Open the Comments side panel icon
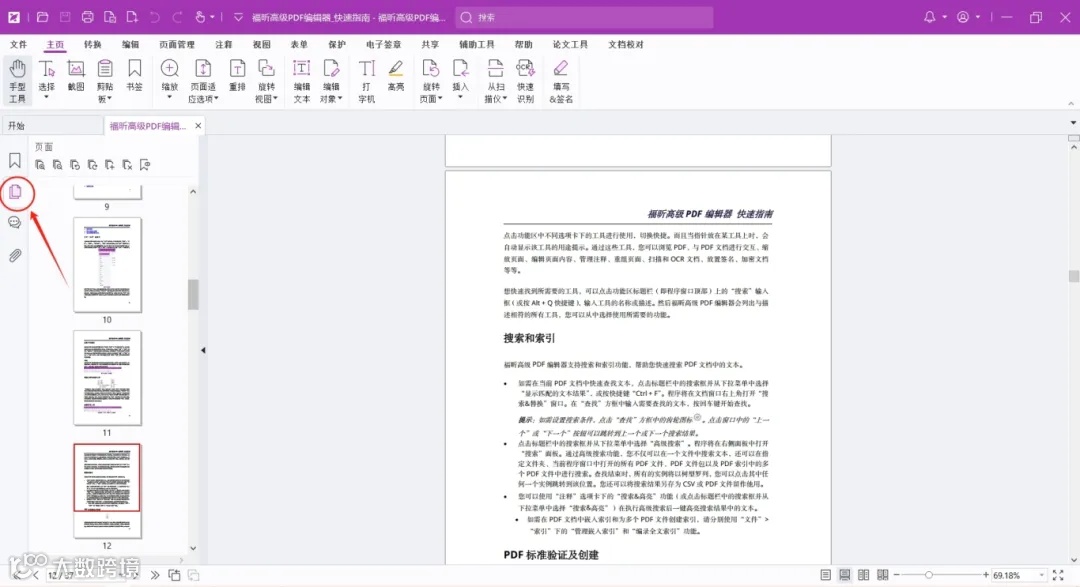1080x587 pixels. (14, 223)
